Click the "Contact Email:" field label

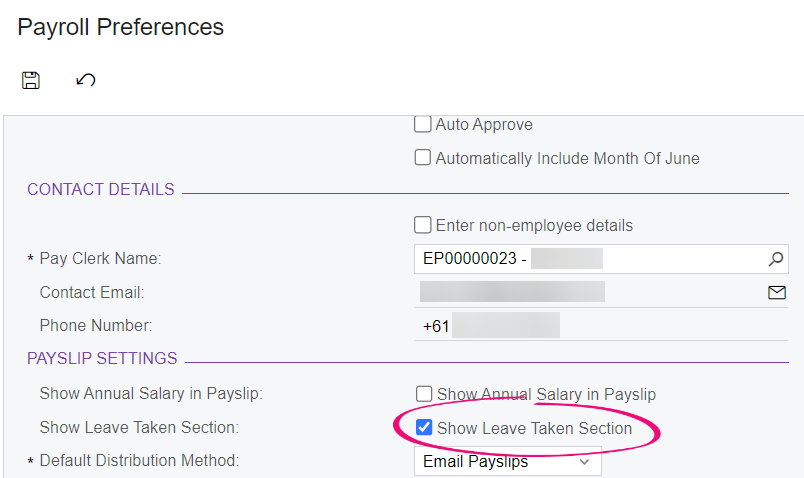click(x=92, y=292)
